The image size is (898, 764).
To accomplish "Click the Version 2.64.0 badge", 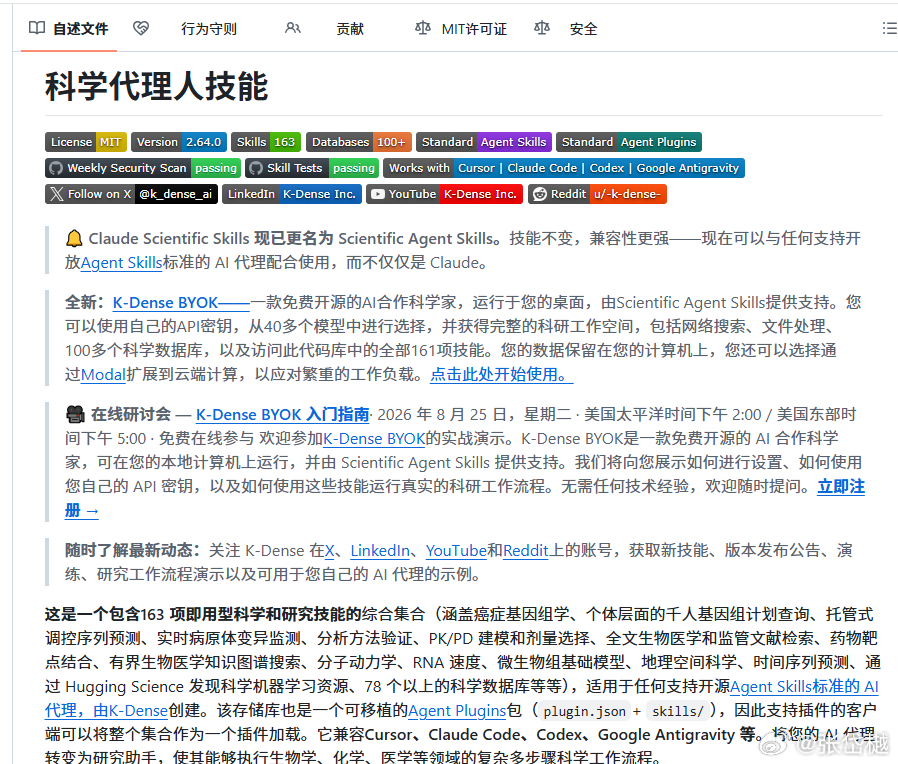I will 179,142.
